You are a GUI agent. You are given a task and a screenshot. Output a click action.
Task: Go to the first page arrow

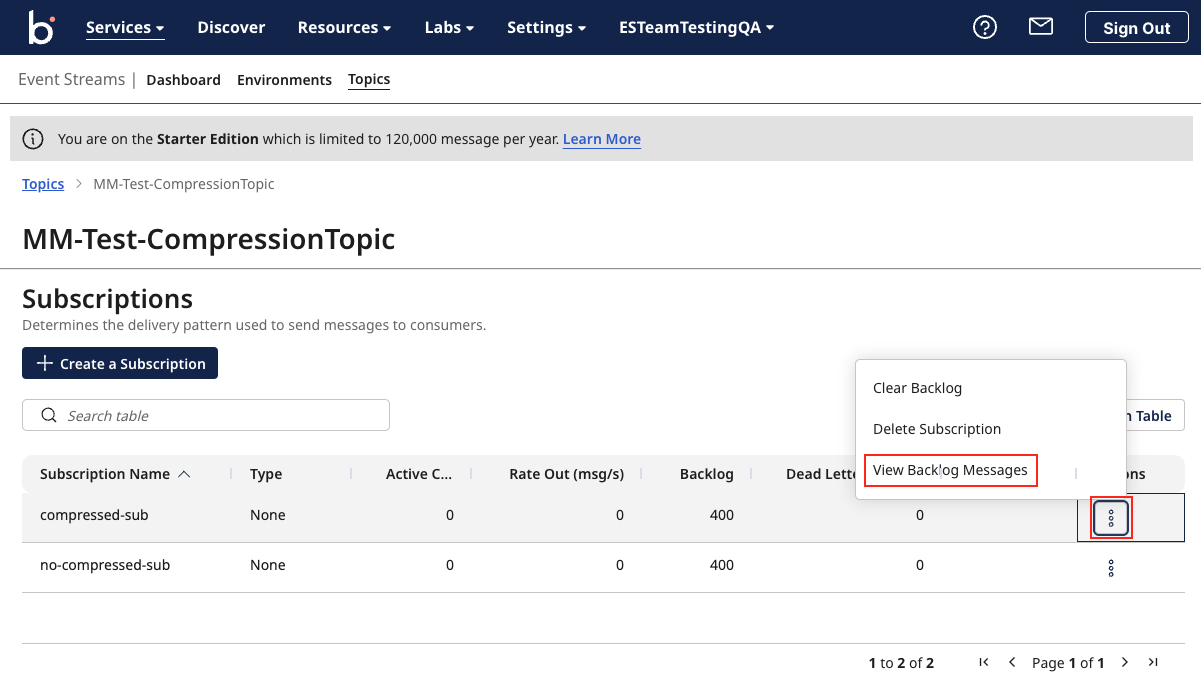(x=984, y=662)
